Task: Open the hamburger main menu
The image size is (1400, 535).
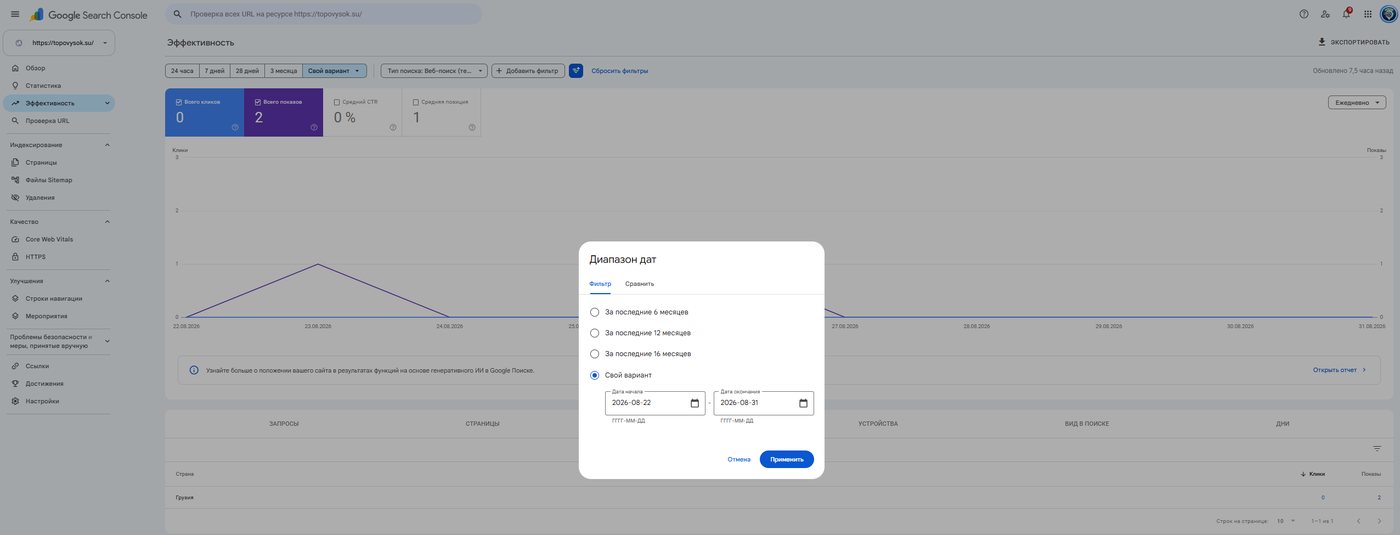Action: pos(14,14)
